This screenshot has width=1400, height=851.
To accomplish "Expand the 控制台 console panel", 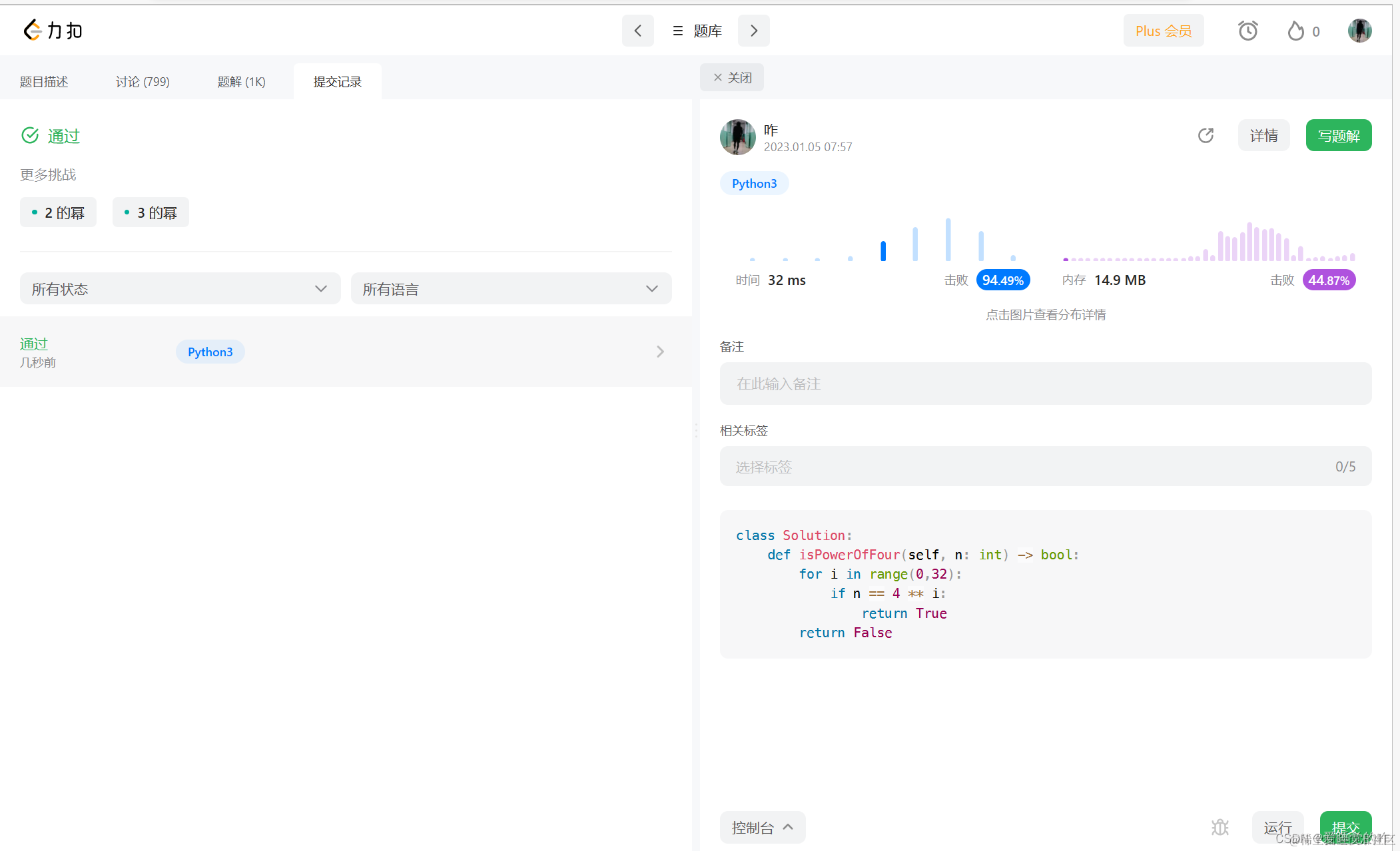I will [762, 827].
